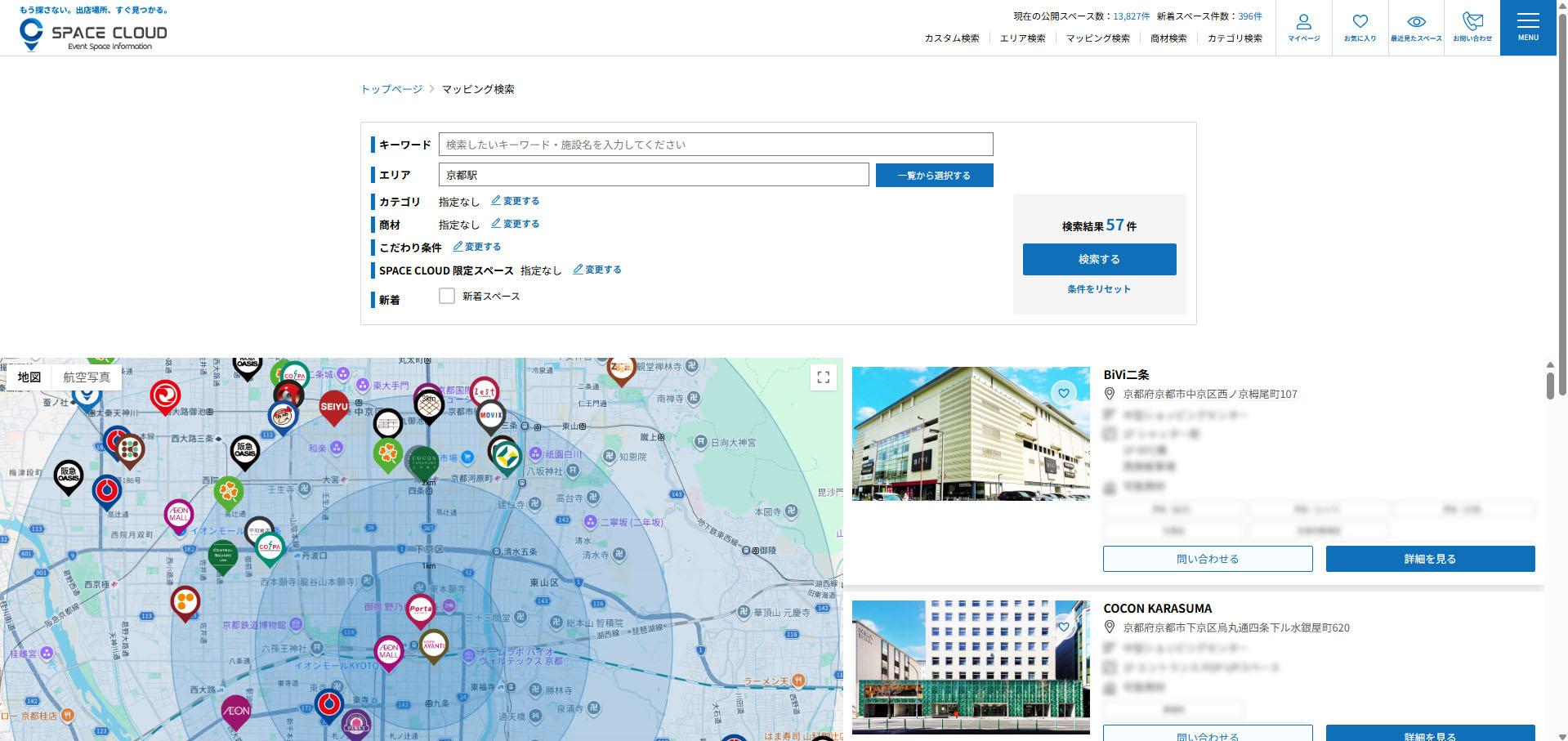Click the 八坂神社 label on the map
1568x741 pixels.
(x=544, y=471)
